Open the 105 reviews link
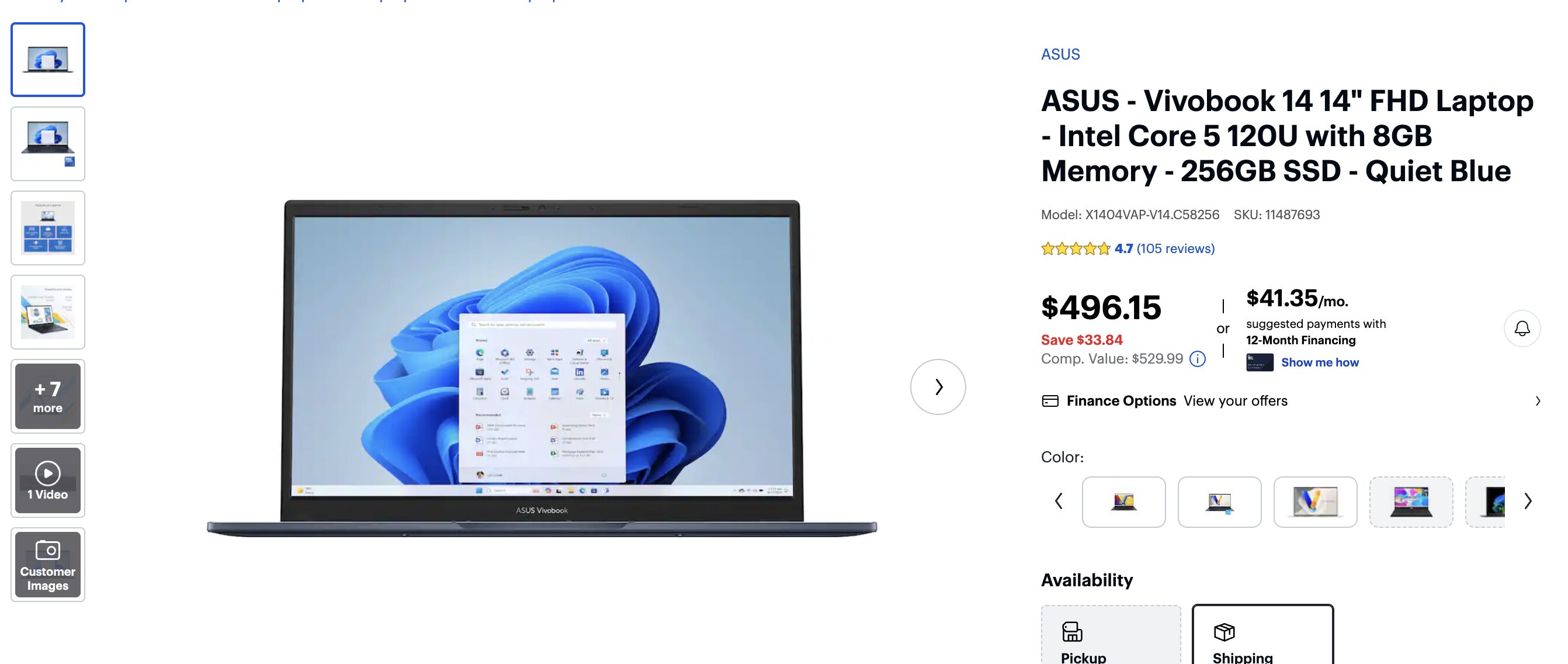The width and height of the screenshot is (1568, 664). pyautogui.click(x=1175, y=248)
